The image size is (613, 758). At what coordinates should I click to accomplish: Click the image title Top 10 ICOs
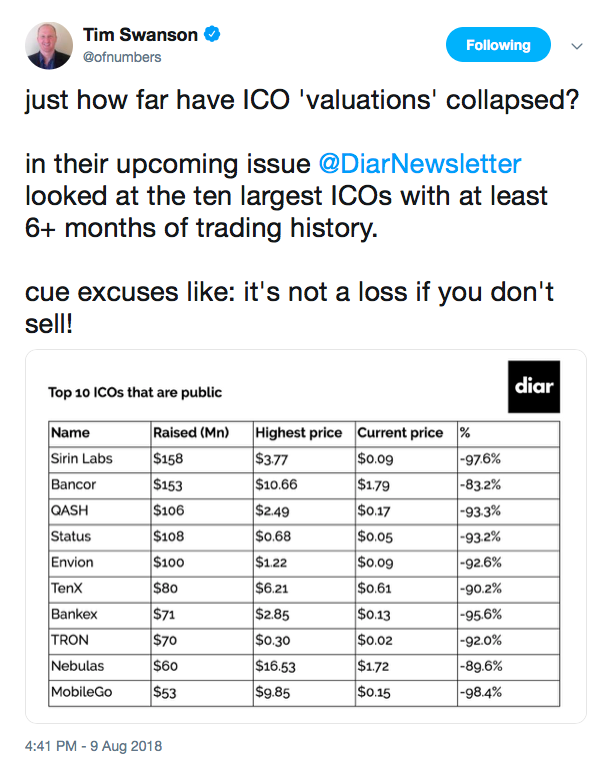(135, 392)
